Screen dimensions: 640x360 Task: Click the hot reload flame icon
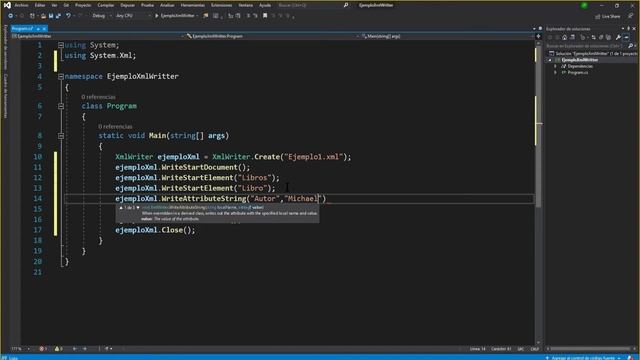[206, 16]
